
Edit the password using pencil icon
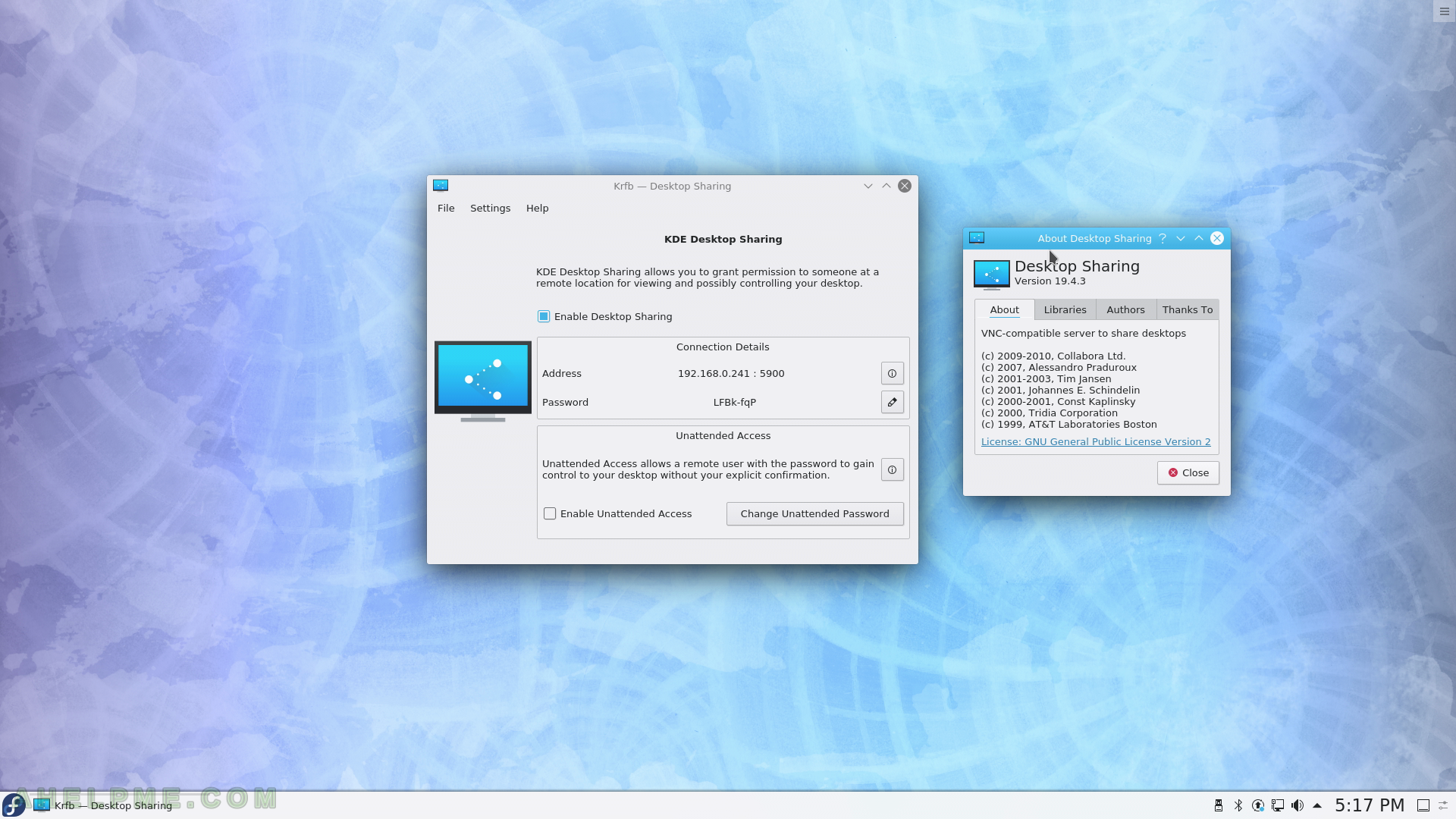click(892, 402)
